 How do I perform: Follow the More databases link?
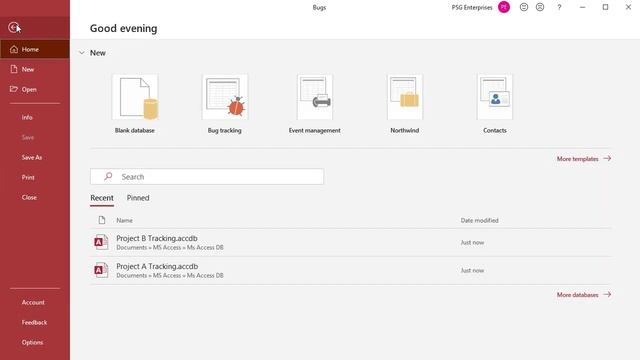tap(584, 295)
